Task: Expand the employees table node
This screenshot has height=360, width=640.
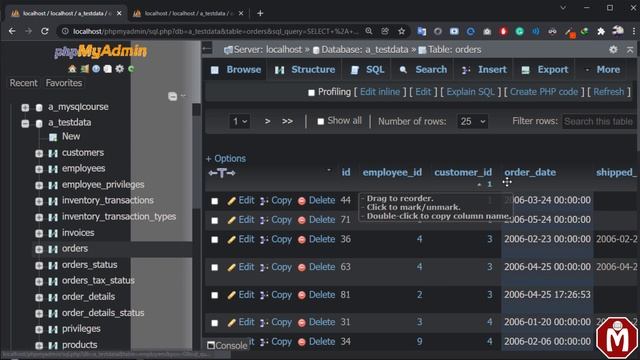Action: [39, 169]
